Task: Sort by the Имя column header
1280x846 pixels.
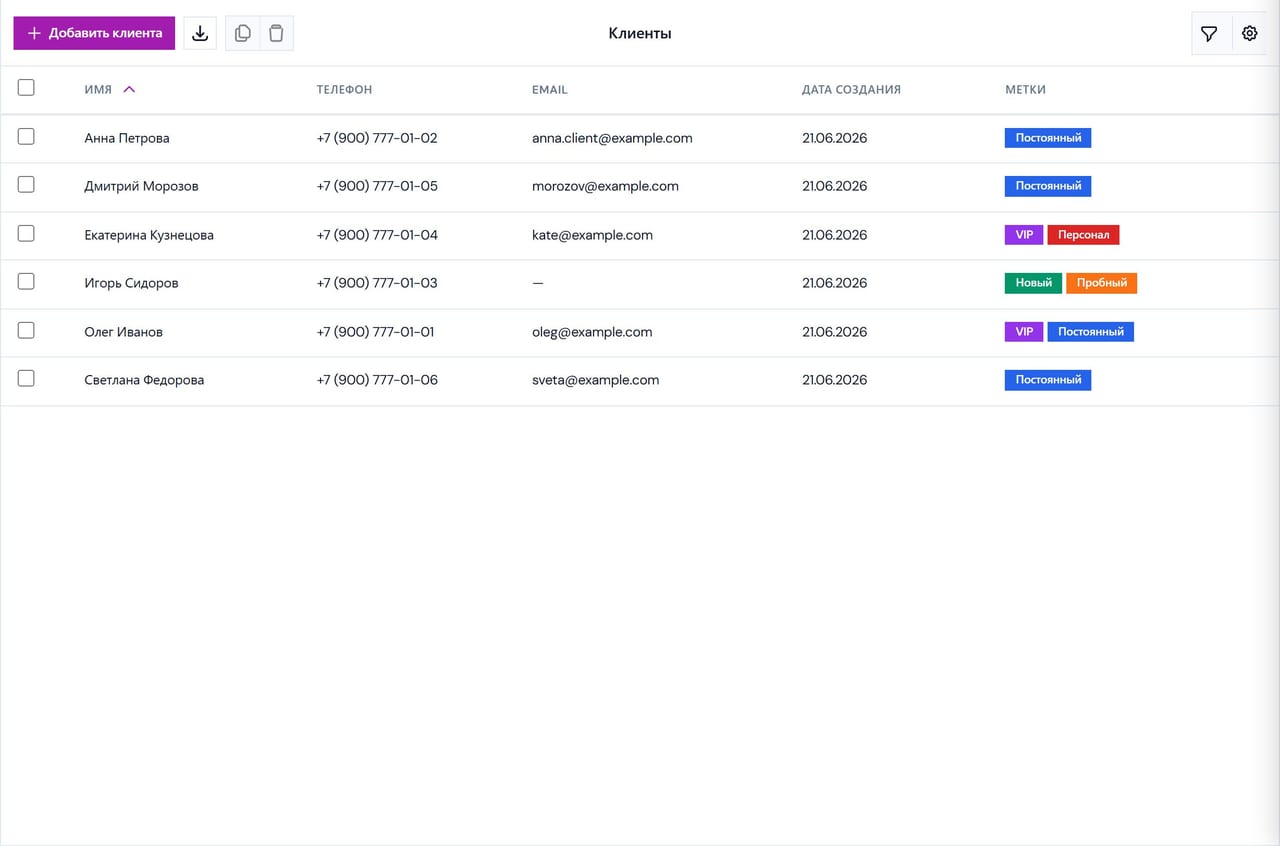Action: (98, 89)
